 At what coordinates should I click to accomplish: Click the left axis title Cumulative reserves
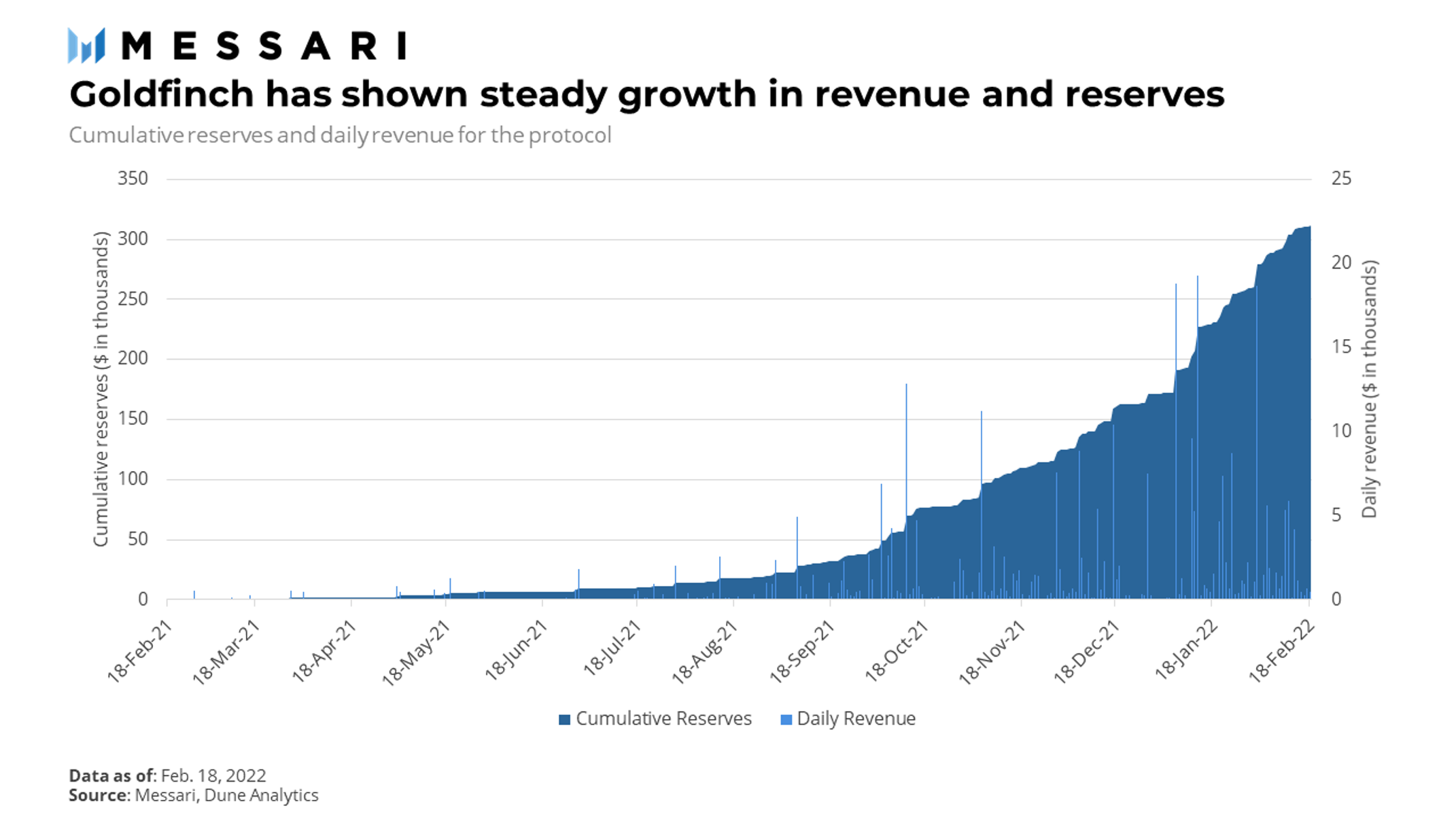[x=101, y=389]
